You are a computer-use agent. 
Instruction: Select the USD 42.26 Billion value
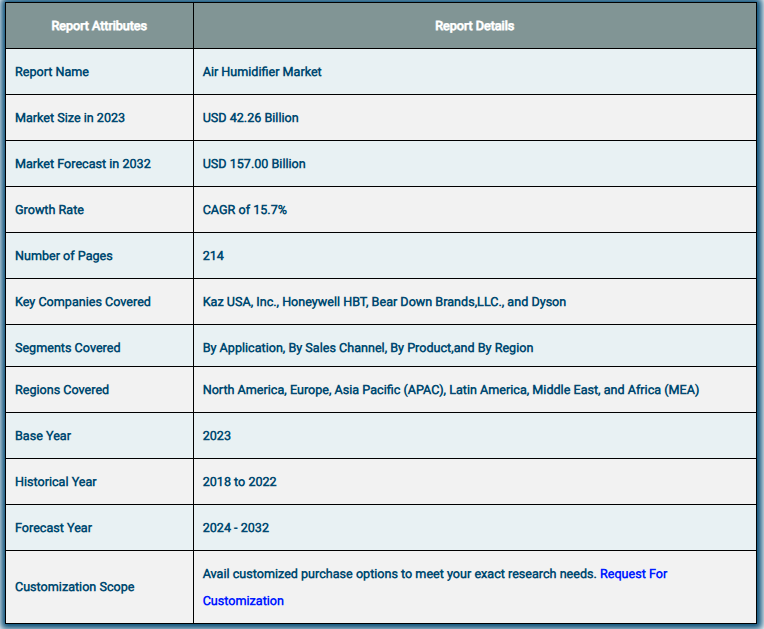(250, 118)
